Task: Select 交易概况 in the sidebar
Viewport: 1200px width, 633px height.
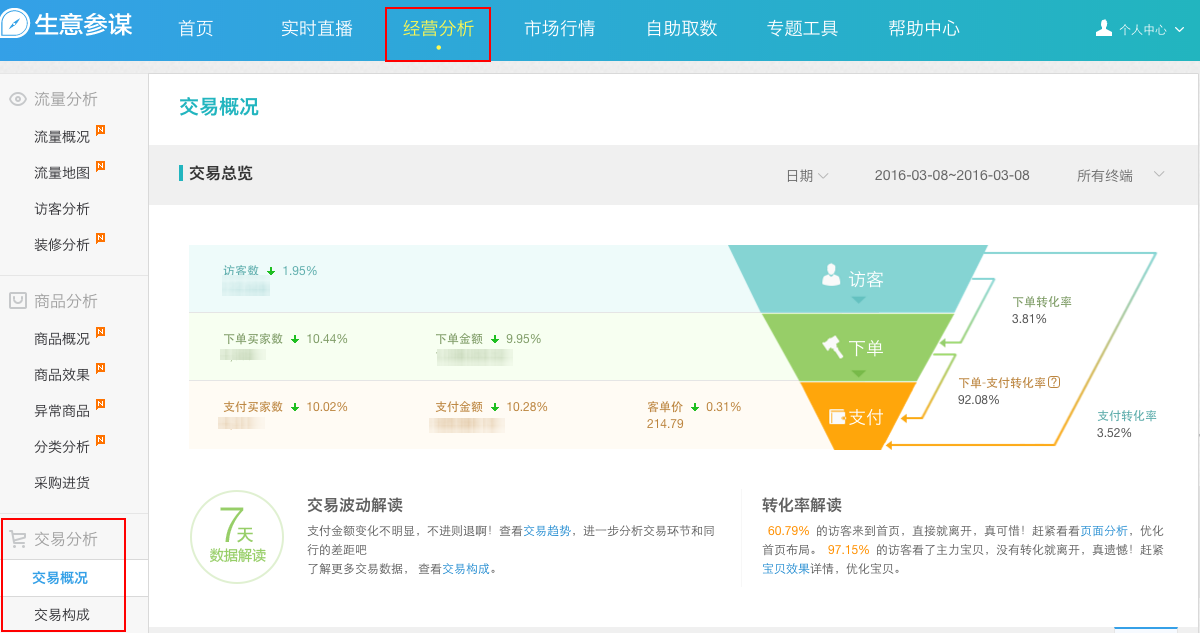Action: pos(60,578)
